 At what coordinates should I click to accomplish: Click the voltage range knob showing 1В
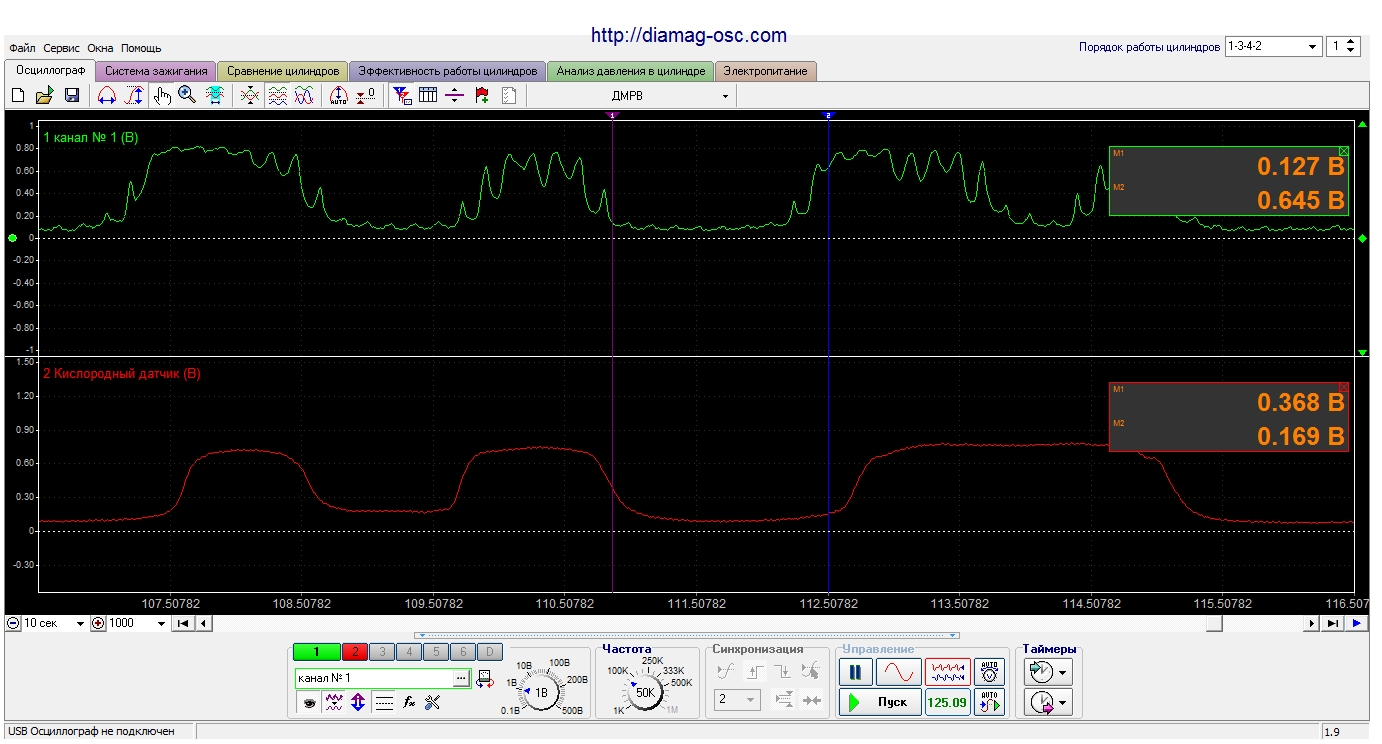[541, 692]
